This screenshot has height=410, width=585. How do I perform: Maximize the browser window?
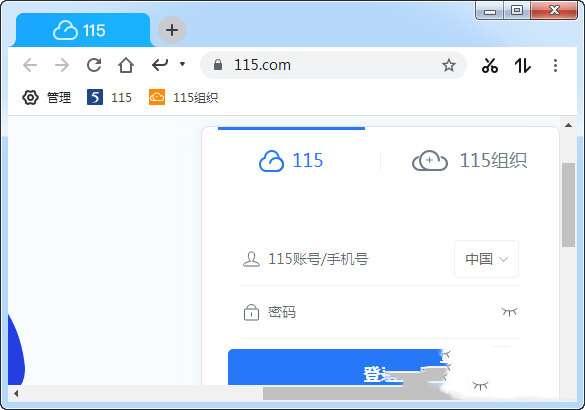(x=517, y=10)
